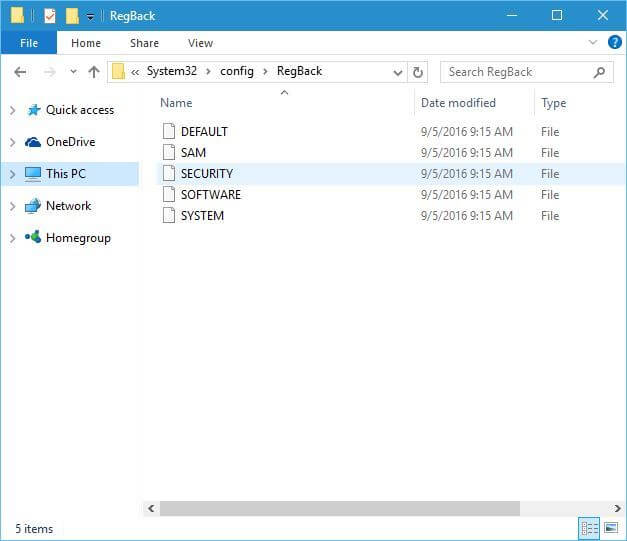Open chevron dropdown after System32 breadcrumb

point(208,72)
